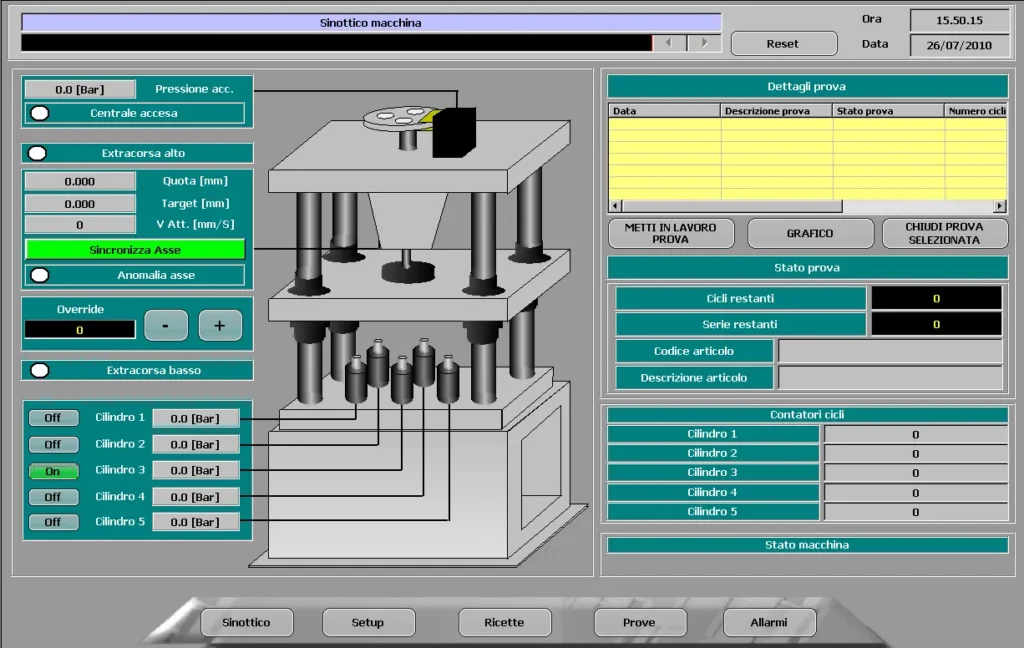
Task: Click the Centrale accesa indicator light
Action: [40, 113]
